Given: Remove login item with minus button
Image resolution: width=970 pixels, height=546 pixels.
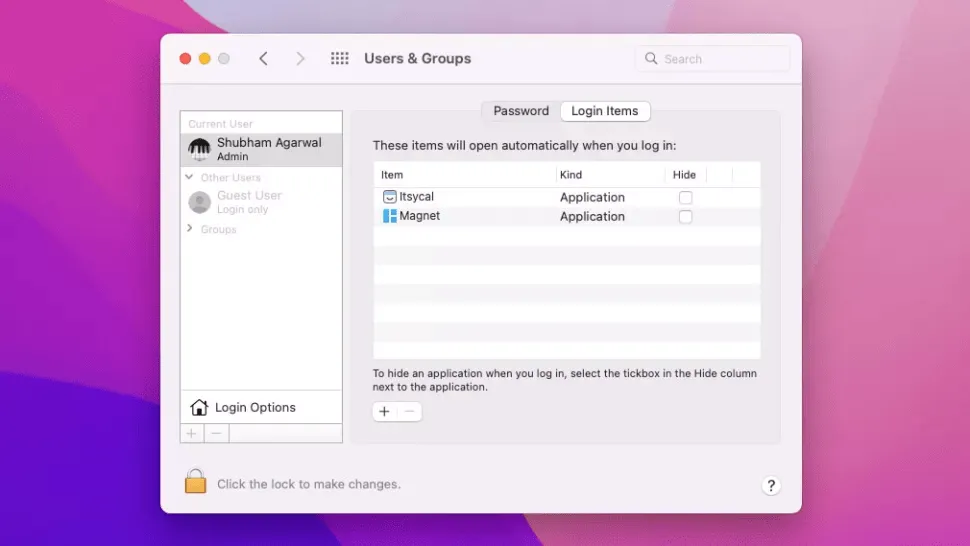Looking at the screenshot, I should pyautogui.click(x=410, y=411).
